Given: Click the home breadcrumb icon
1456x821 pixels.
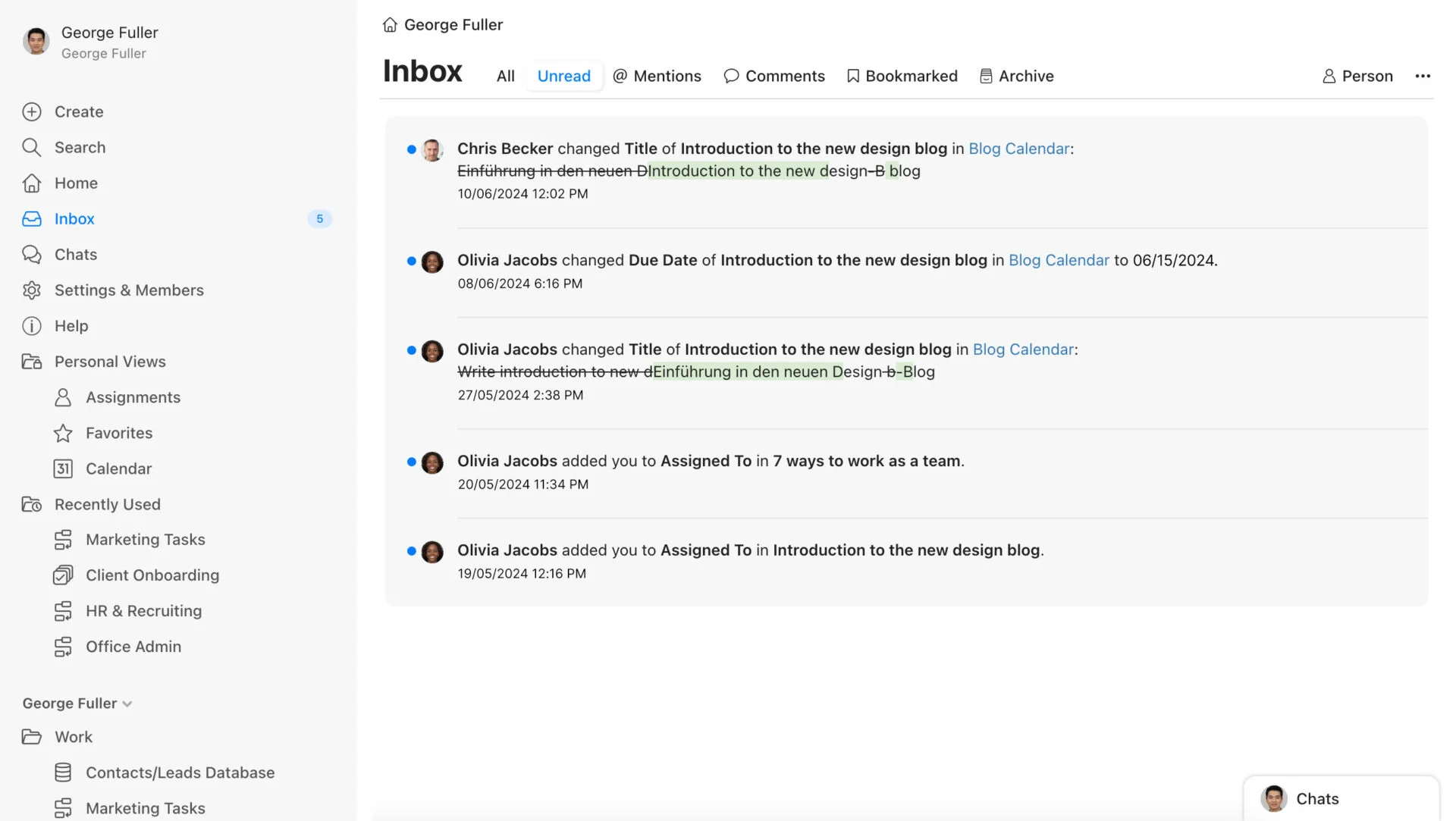Looking at the screenshot, I should pyautogui.click(x=390, y=25).
